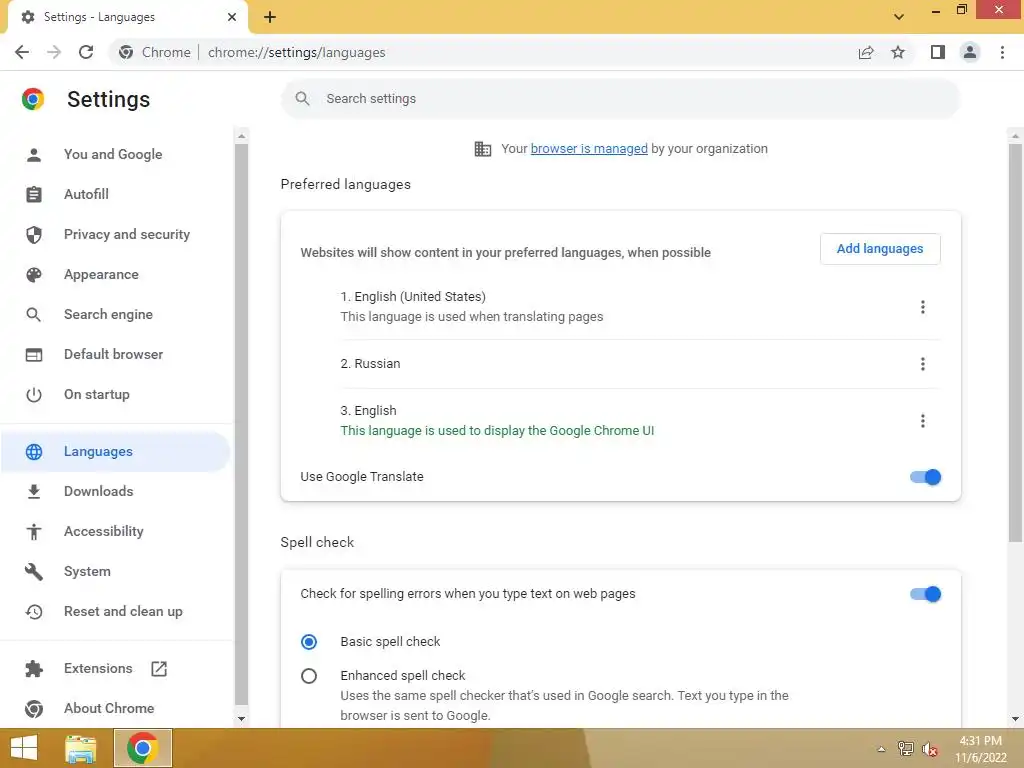Click main page scrollbar up arrow
Viewport: 1024px width, 768px height.
(x=1015, y=136)
